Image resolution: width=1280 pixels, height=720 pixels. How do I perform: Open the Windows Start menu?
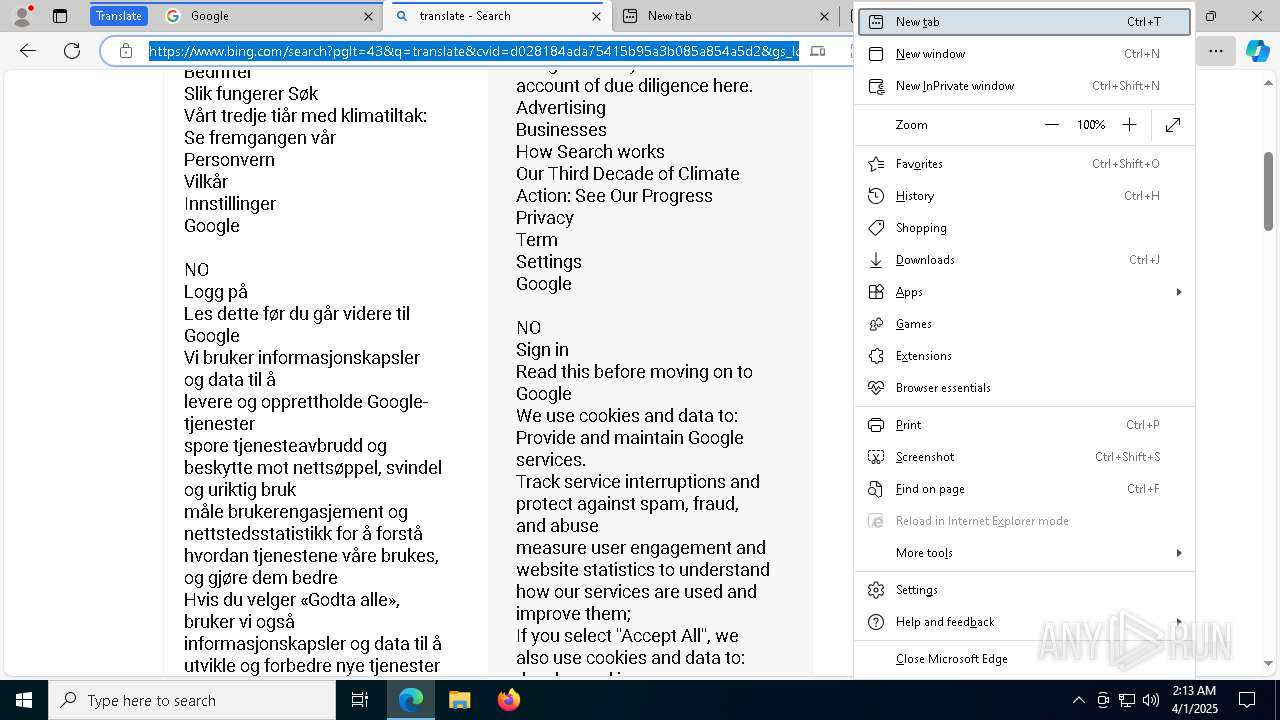tap(24, 700)
